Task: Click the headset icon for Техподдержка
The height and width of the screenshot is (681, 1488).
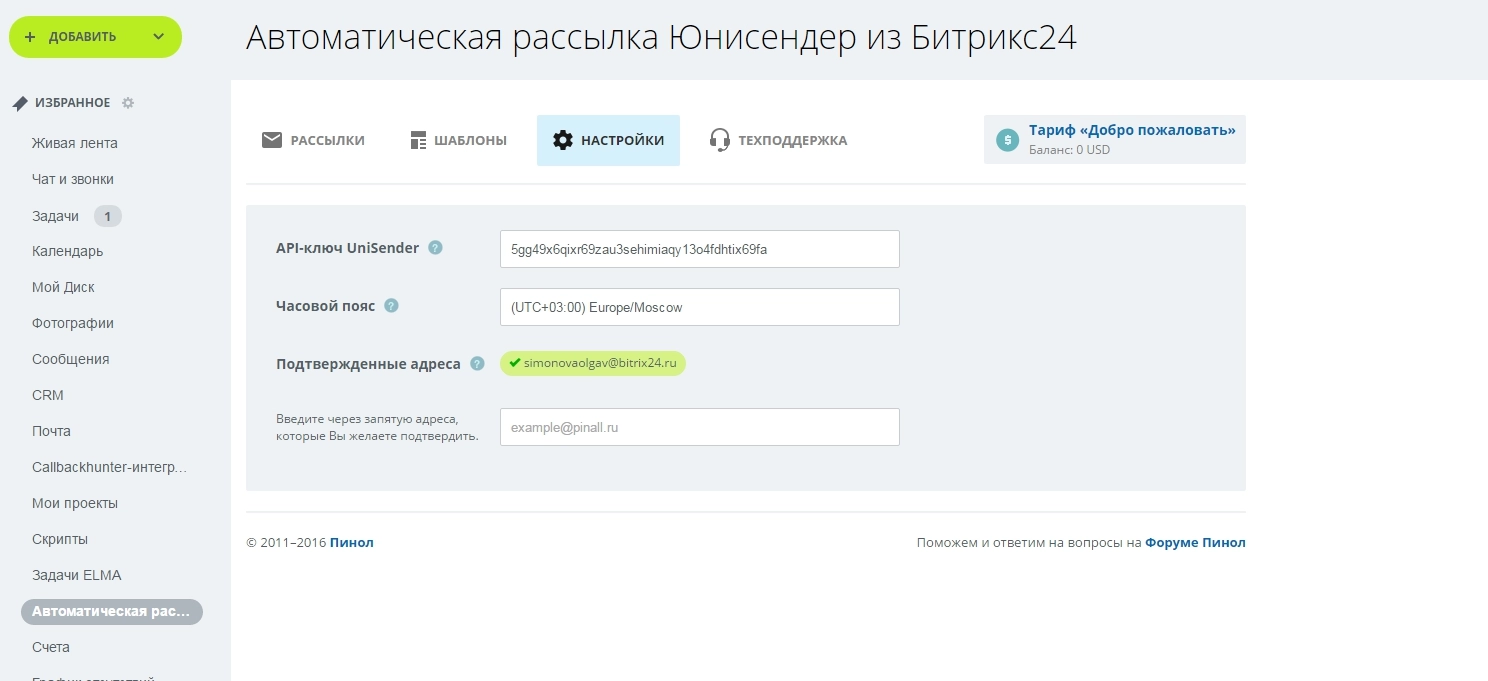Action: [x=719, y=140]
